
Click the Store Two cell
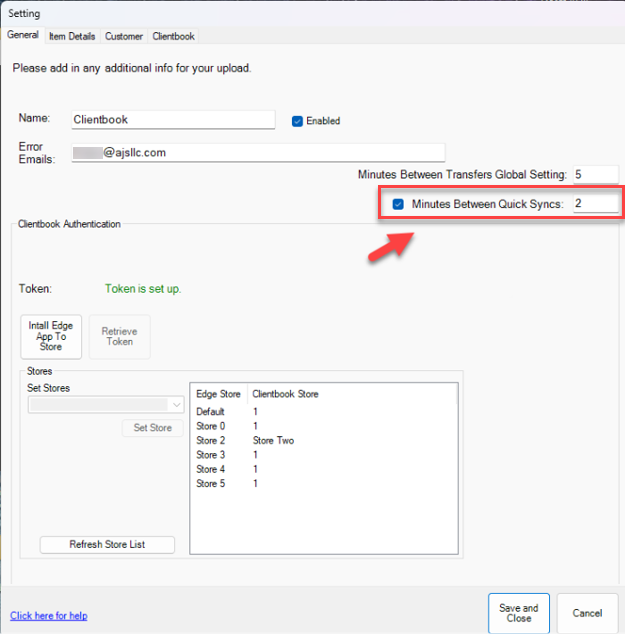pyautogui.click(x=273, y=440)
